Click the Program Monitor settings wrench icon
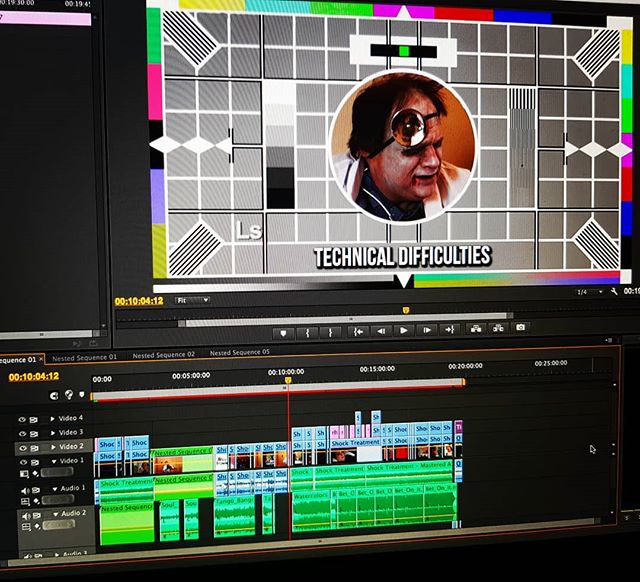 click(611, 292)
